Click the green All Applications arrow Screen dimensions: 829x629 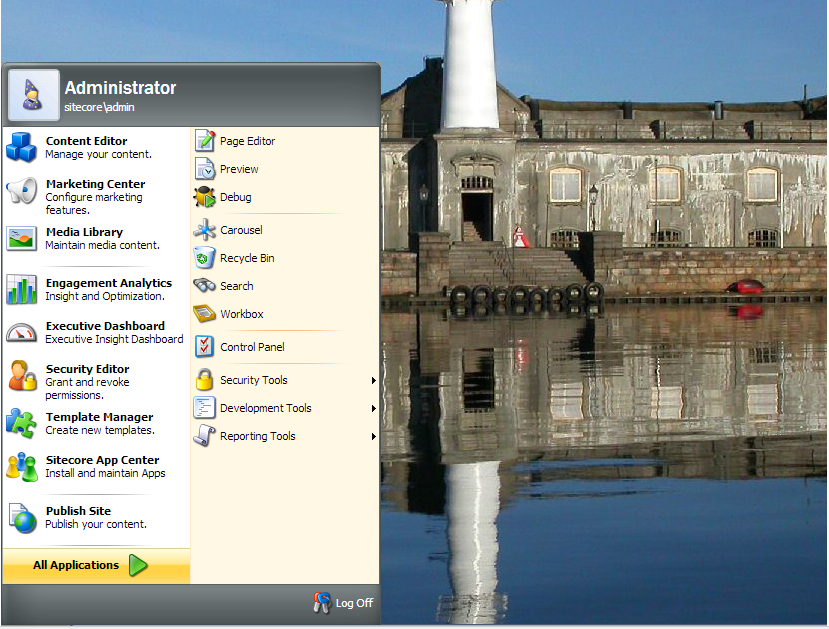(x=138, y=565)
